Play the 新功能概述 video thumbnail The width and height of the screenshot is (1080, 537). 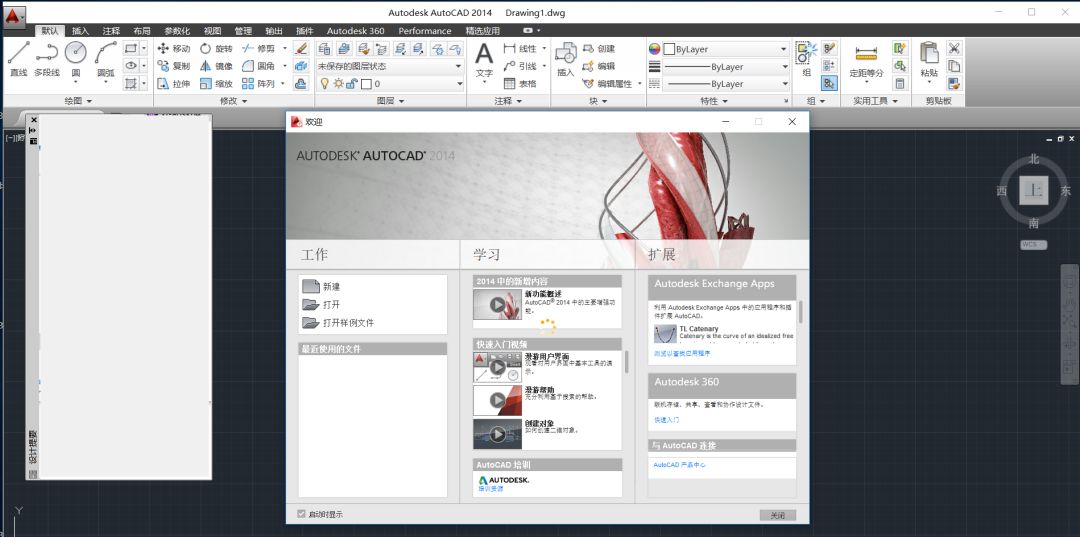[x=497, y=304]
